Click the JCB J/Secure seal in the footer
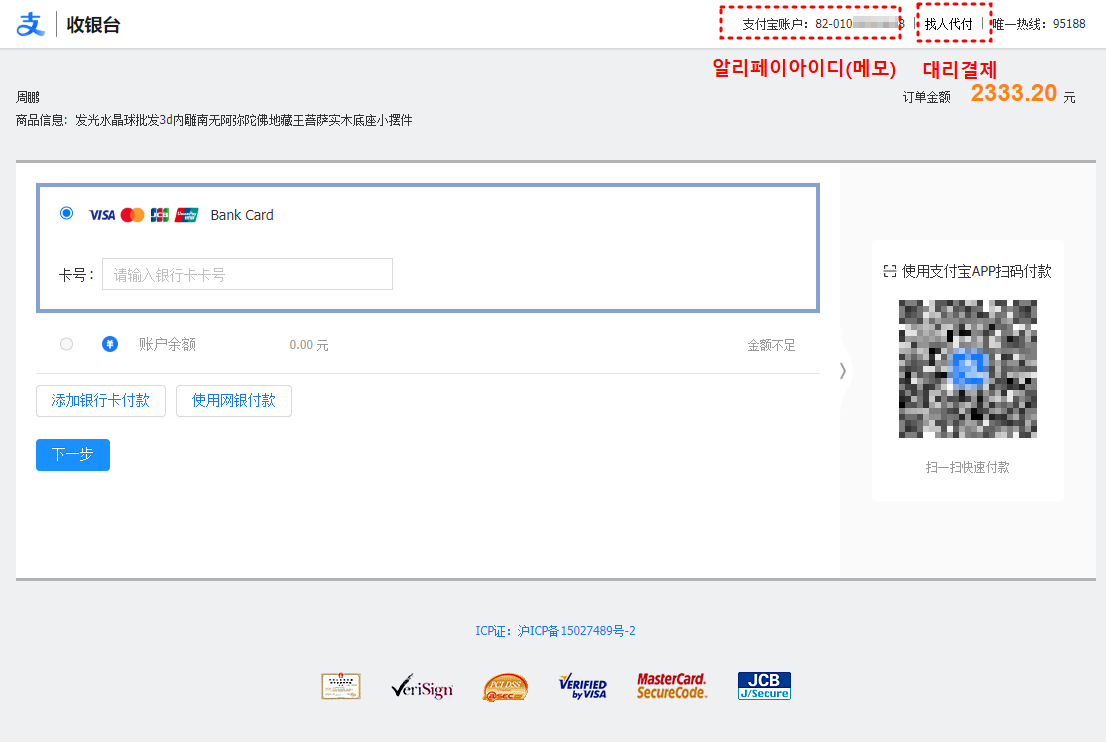1106x742 pixels. coord(763,685)
